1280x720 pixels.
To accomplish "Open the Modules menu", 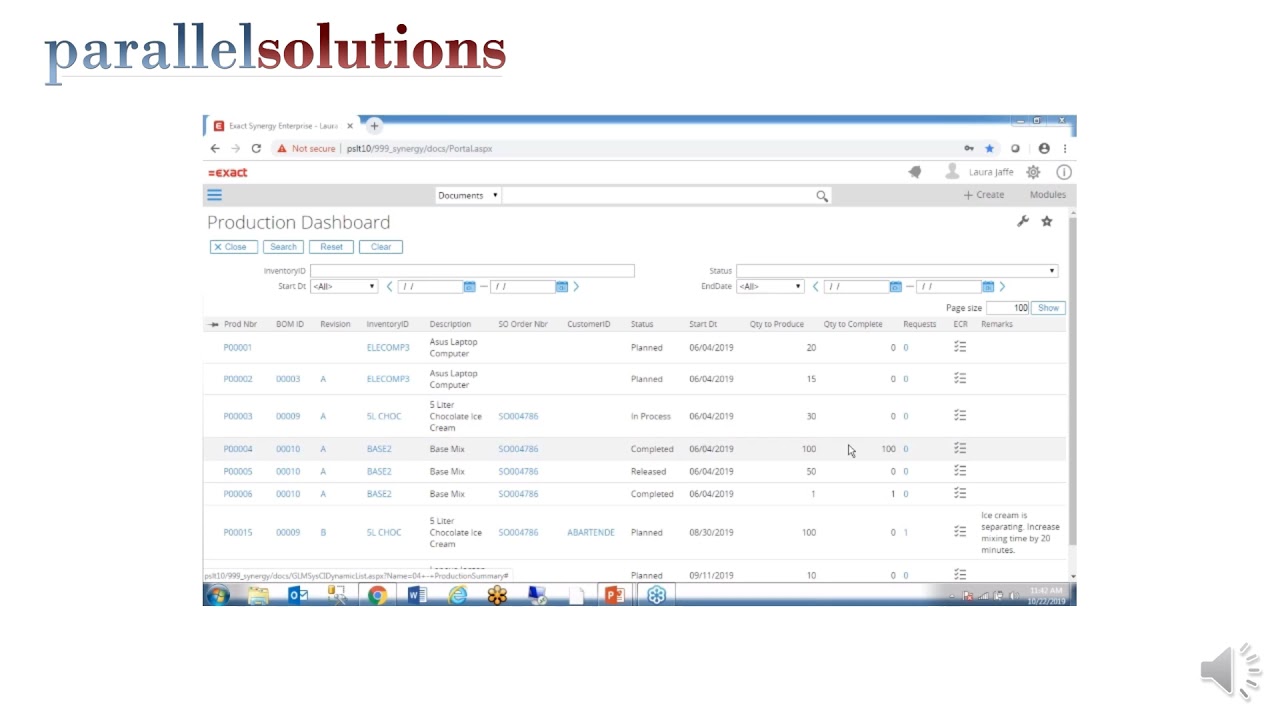I will point(1048,195).
